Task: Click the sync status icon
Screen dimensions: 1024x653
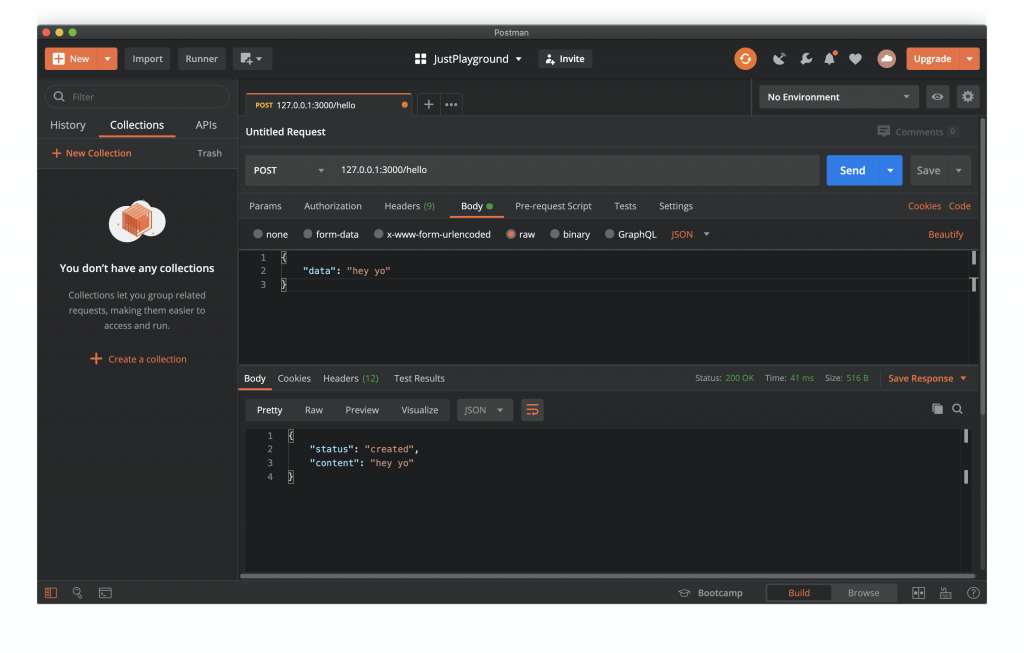Action: click(x=745, y=59)
